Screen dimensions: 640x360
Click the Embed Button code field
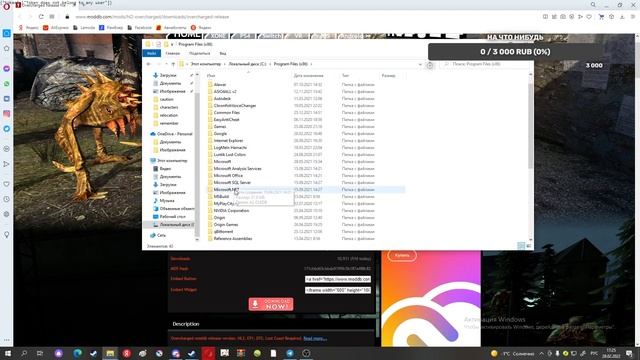tap(338, 279)
